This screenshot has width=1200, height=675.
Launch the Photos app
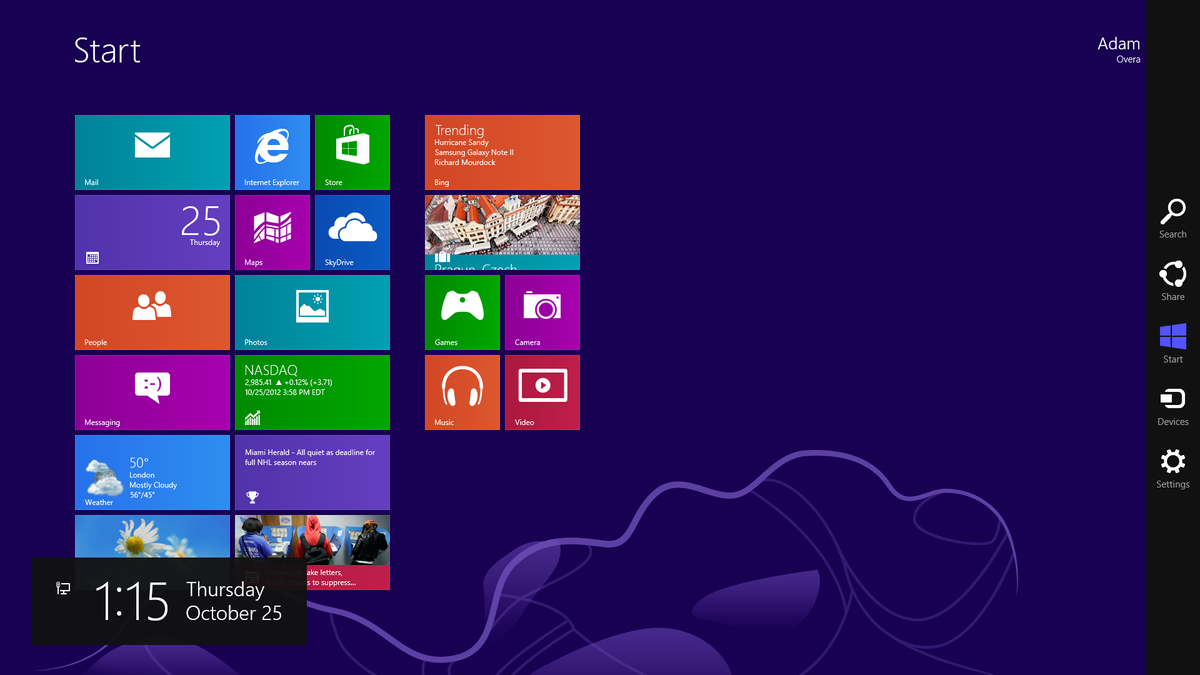pyautogui.click(x=312, y=312)
